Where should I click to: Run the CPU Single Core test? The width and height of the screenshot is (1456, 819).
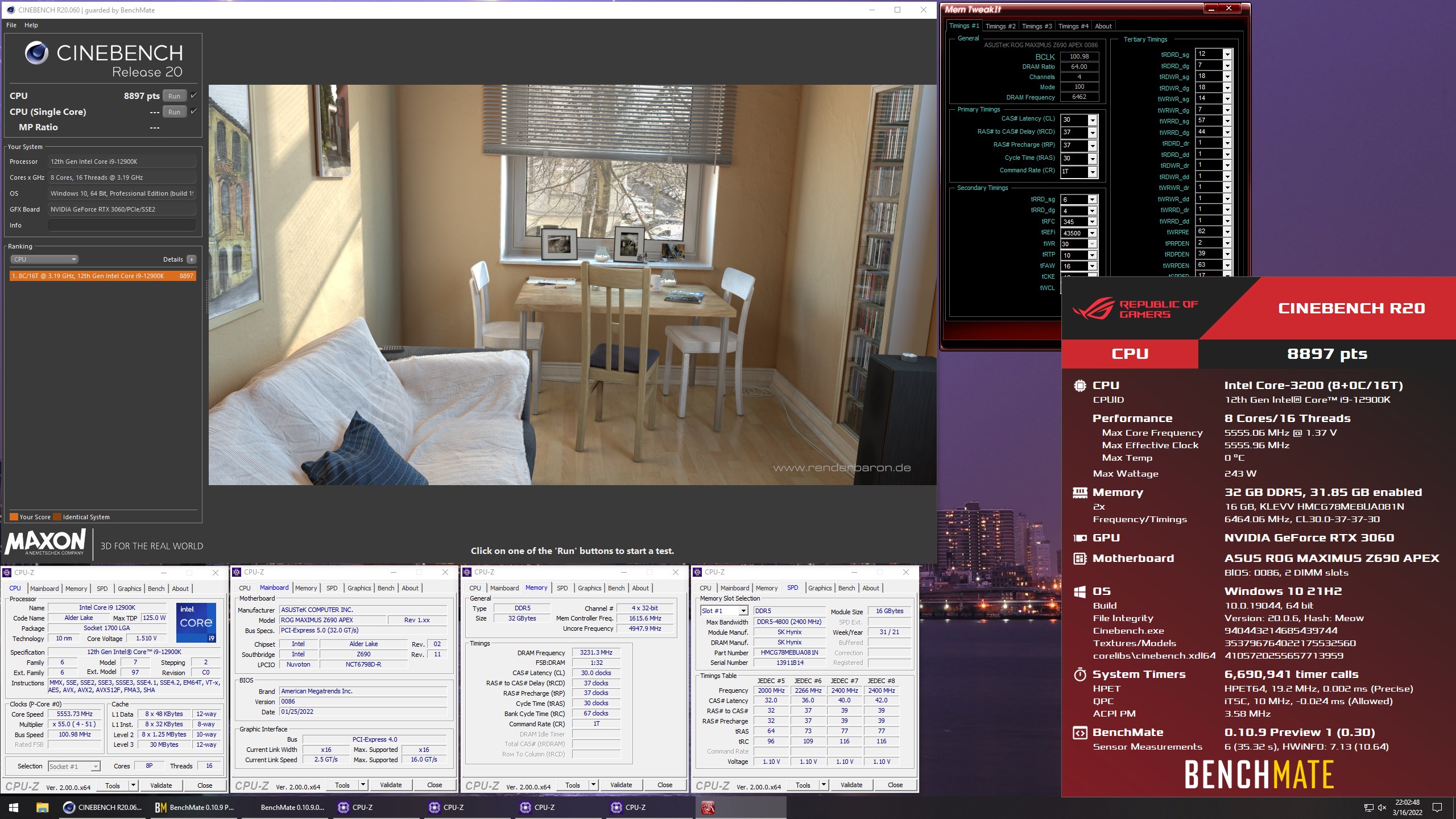click(174, 112)
